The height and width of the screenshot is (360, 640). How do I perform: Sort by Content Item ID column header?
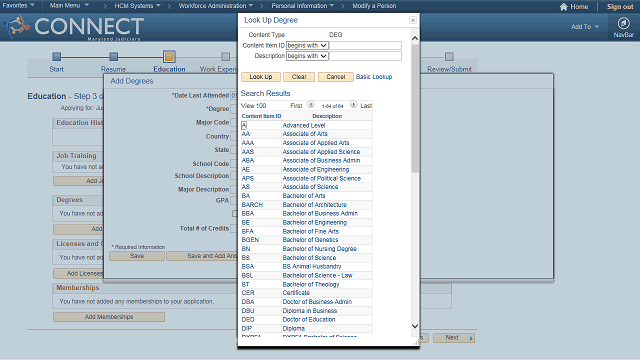tap(261, 116)
